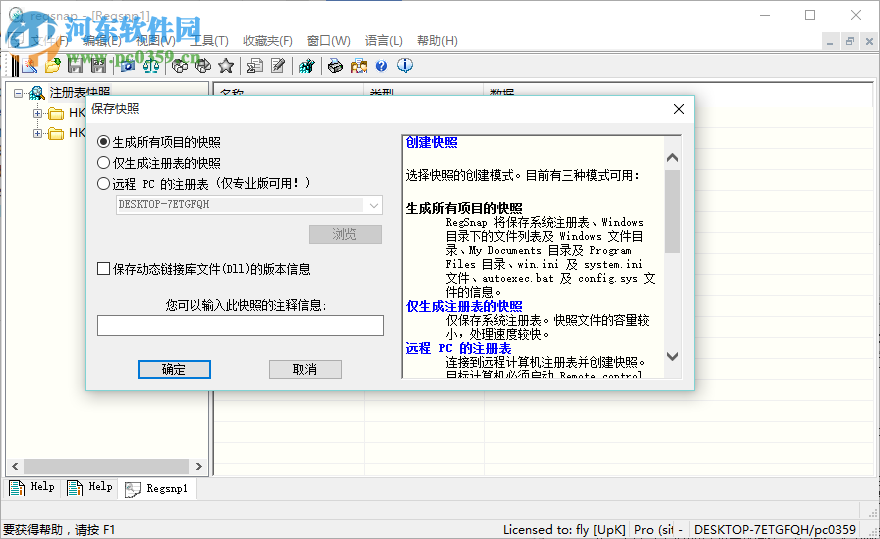
Task: Click the notepad with pencil edit icon
Action: pyautogui.click(x=278, y=66)
